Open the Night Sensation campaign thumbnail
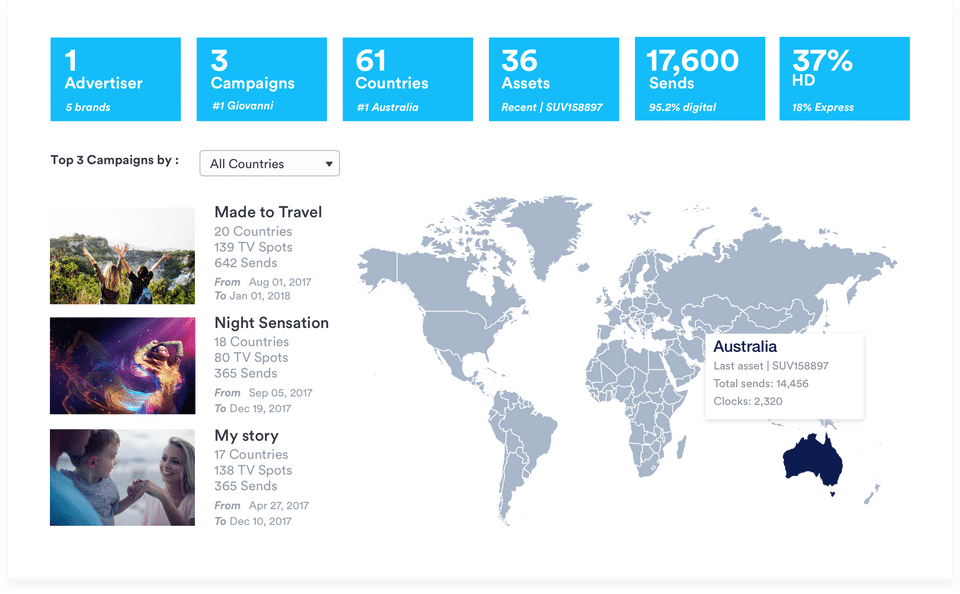960x594 pixels. (122, 366)
